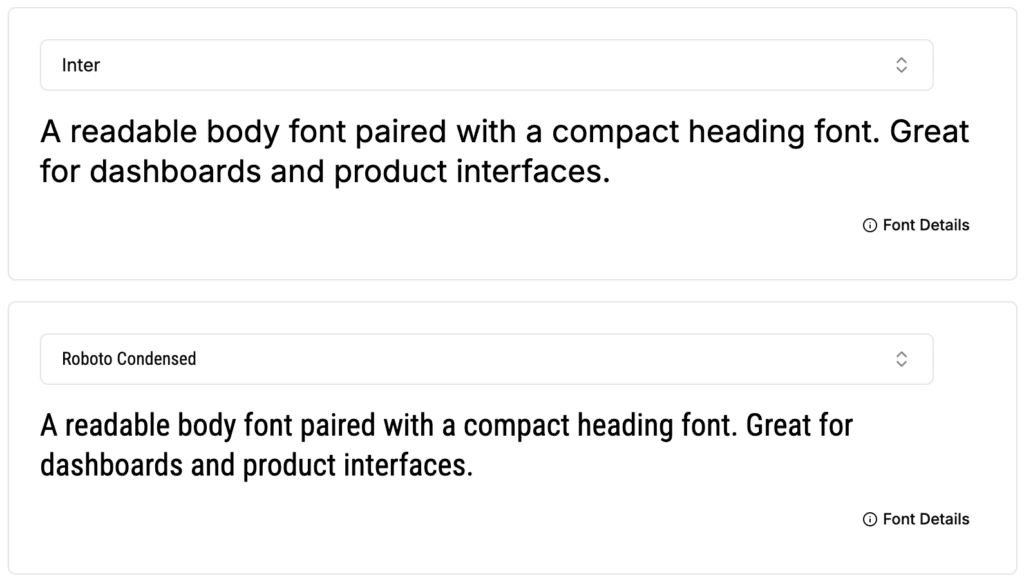Click the info icon in the Inter card
The width and height of the screenshot is (1024, 583).
click(x=869, y=226)
